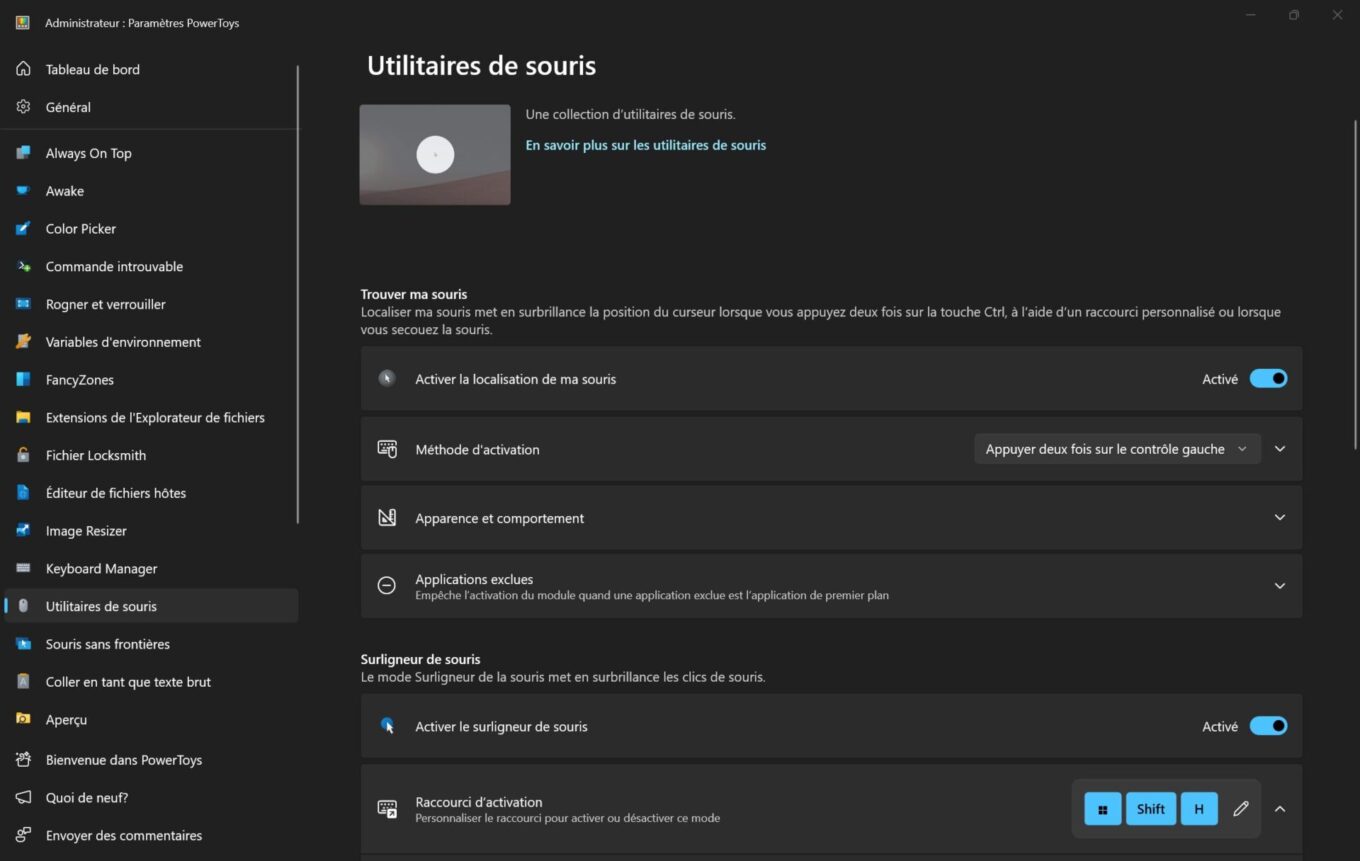
Task: Click the pencil icon to edit the activation shortcut
Action: click(x=1241, y=809)
